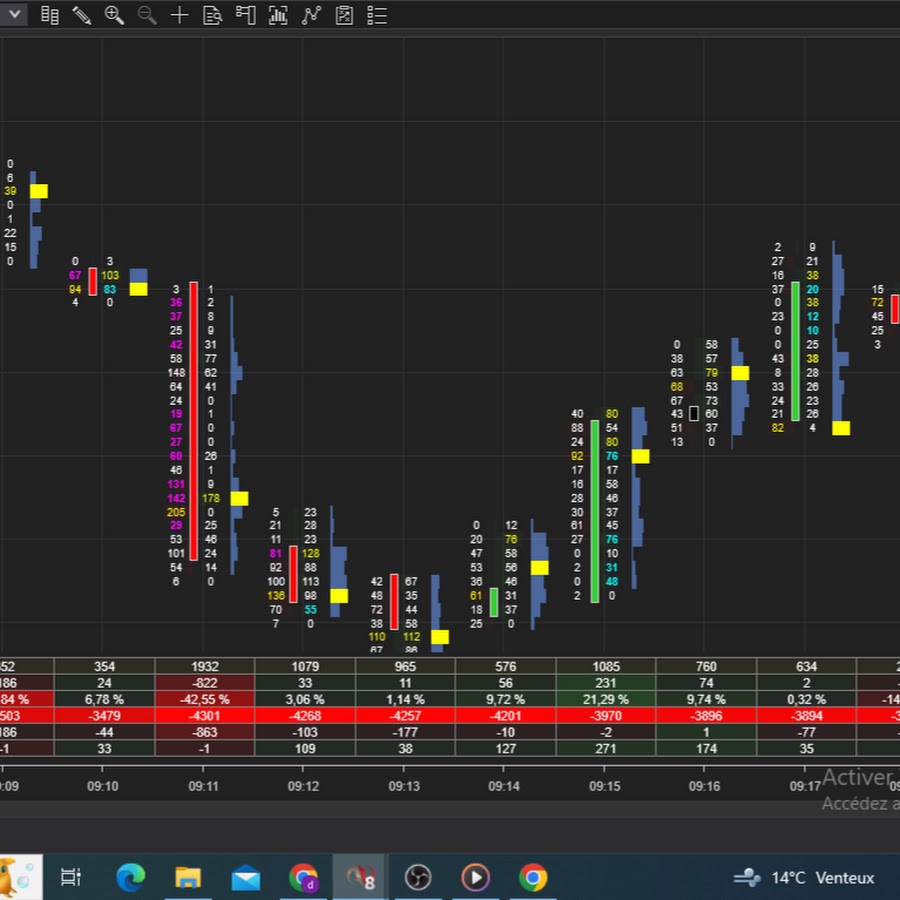Select the 0,32 % cell
This screenshot has width=900, height=900.
(x=806, y=699)
